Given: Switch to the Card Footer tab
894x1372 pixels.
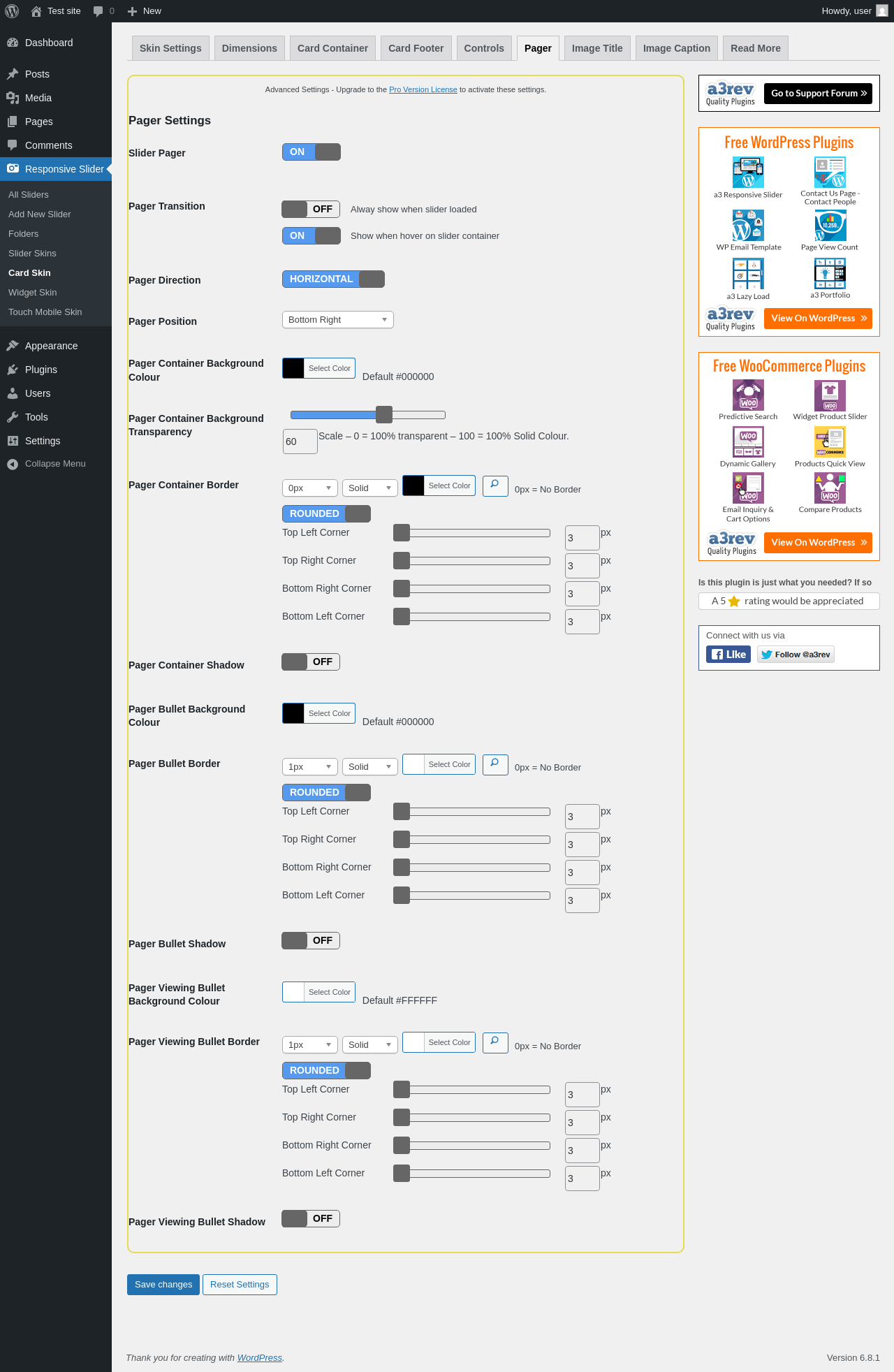Looking at the screenshot, I should pyautogui.click(x=416, y=48).
